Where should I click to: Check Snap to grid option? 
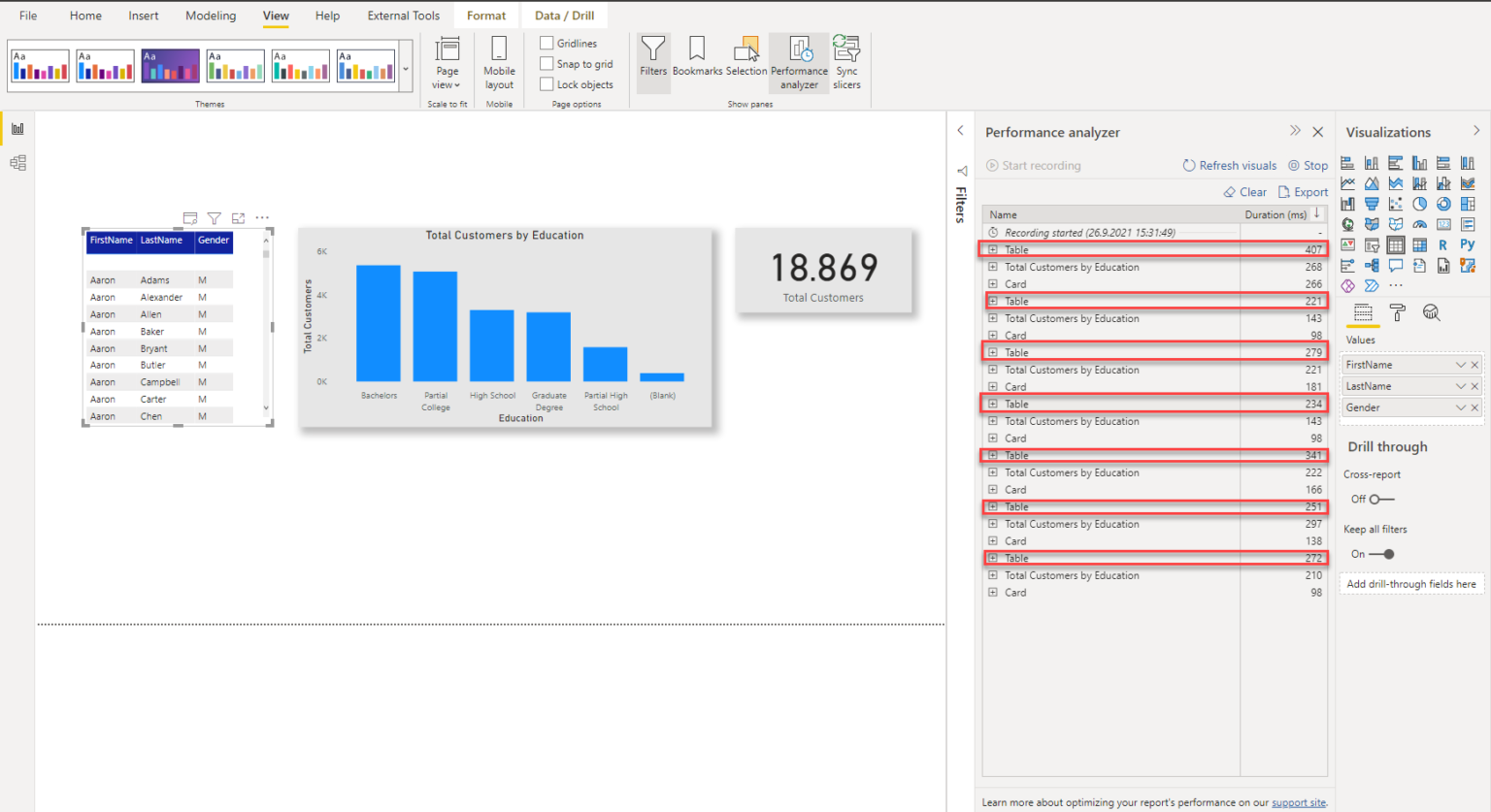546,63
